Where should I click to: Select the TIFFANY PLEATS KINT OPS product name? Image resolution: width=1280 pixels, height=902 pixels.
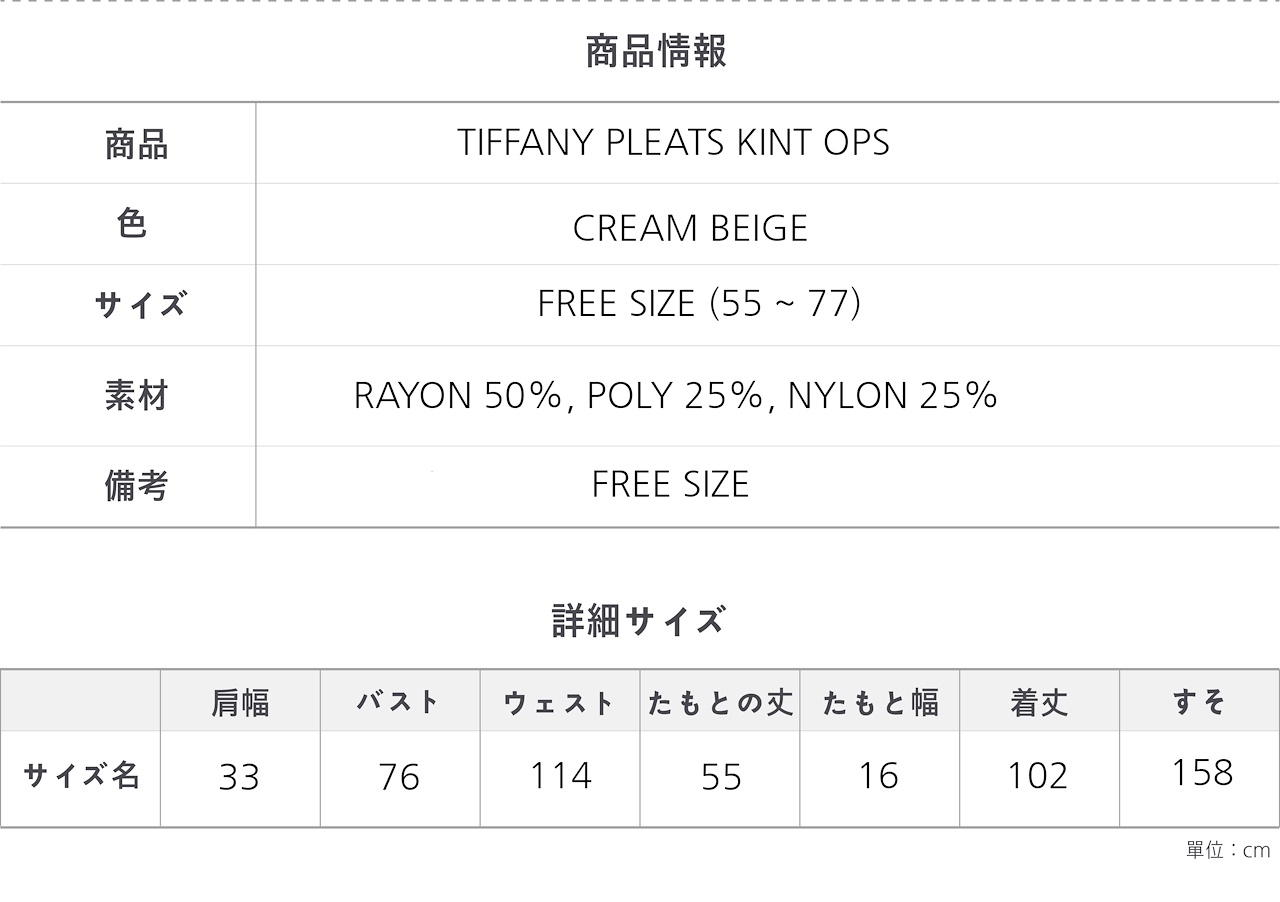pyautogui.click(x=673, y=143)
